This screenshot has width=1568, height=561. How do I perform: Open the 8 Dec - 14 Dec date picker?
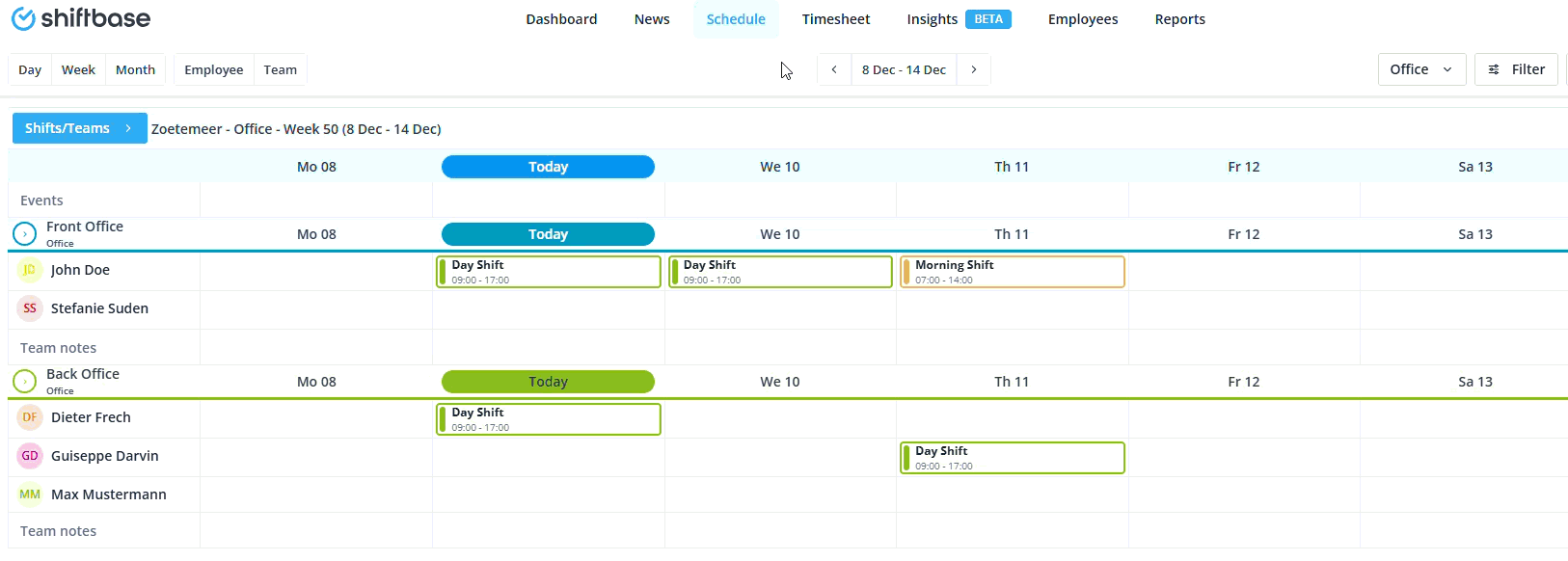904,69
